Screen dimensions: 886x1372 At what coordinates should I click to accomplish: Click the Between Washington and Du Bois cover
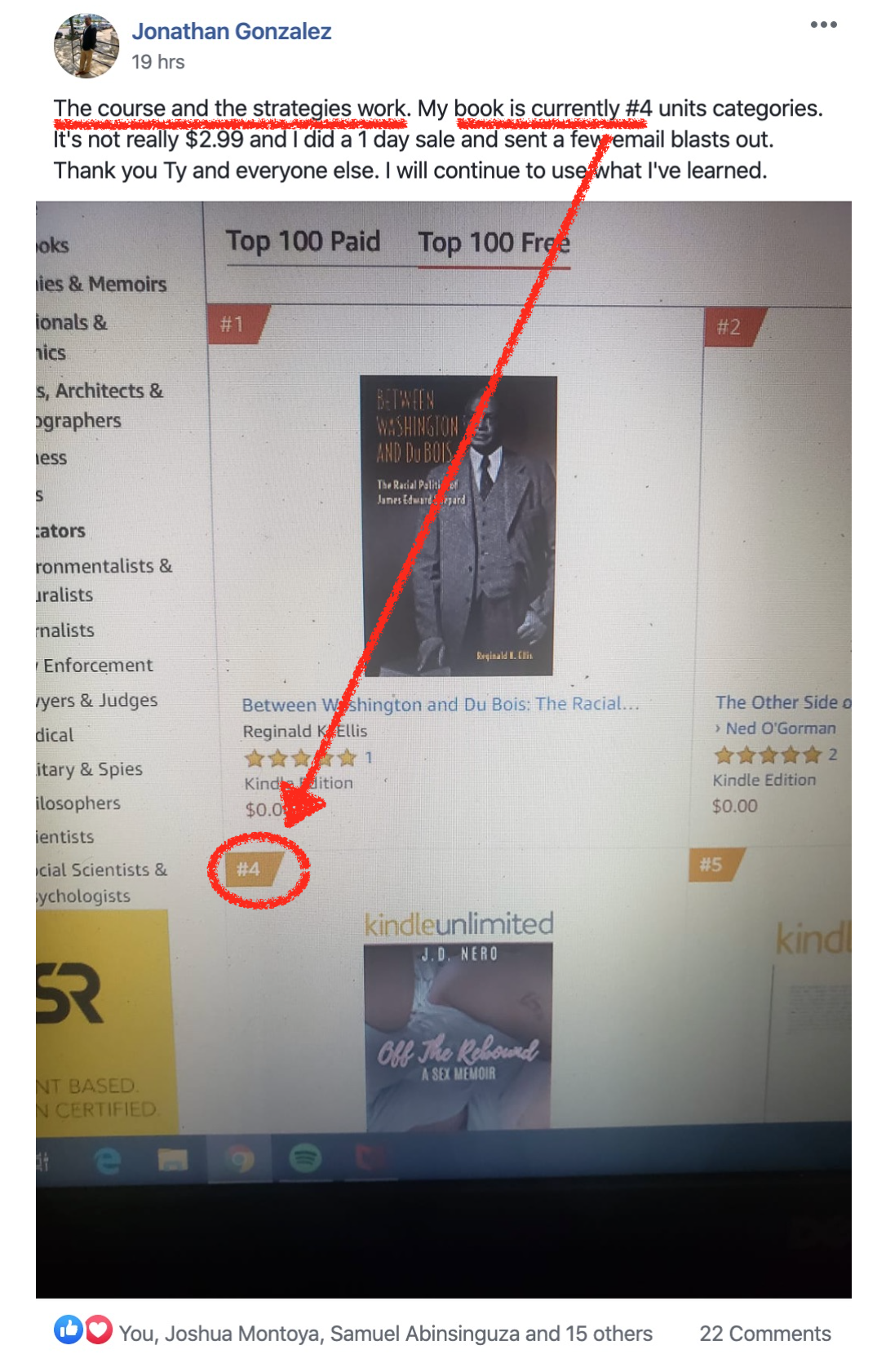coord(458,526)
